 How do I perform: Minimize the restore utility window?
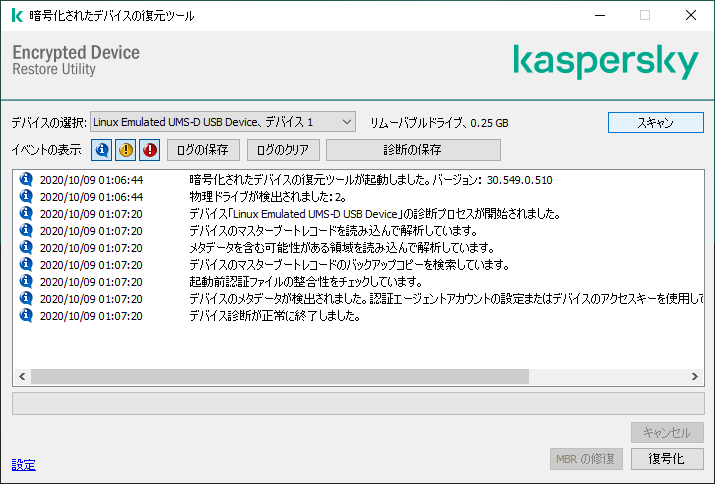600,16
